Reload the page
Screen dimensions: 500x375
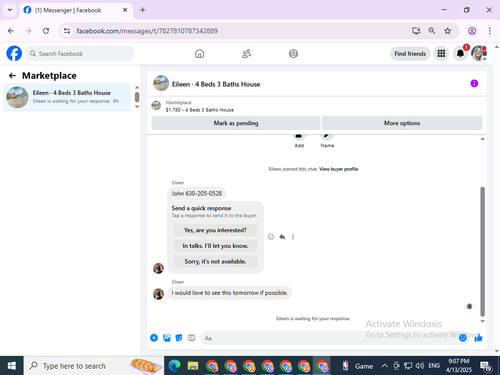pyautogui.click(x=46, y=31)
